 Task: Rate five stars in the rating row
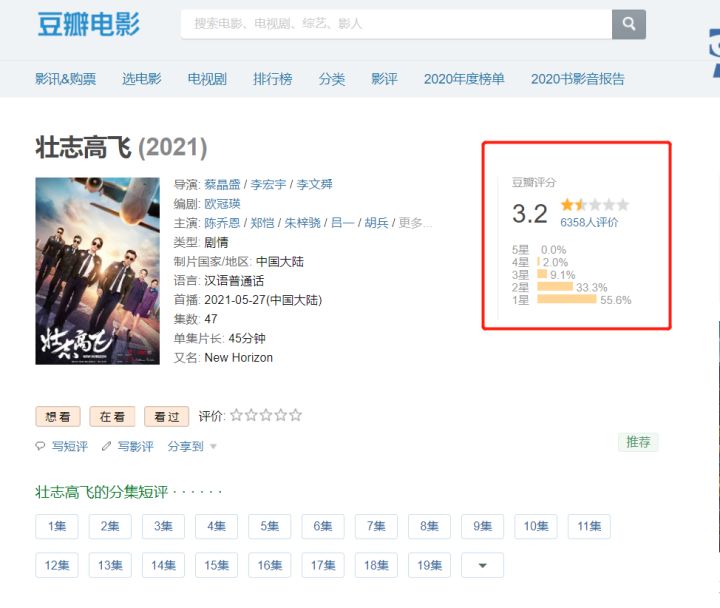point(295,416)
